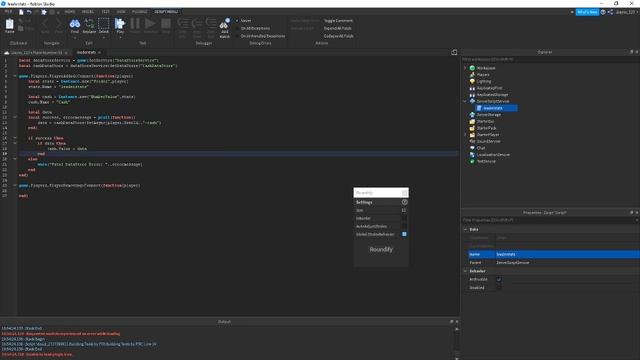Expand the Workspace node in Explorer
Image resolution: width=640 pixels, height=360 pixels.
pyautogui.click(x=465, y=68)
